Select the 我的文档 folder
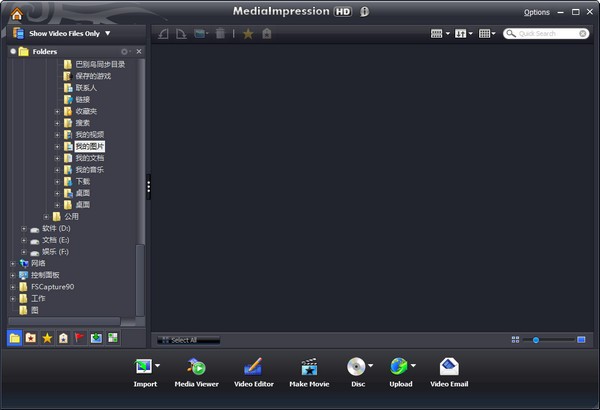The image size is (600, 410). [x=90, y=158]
